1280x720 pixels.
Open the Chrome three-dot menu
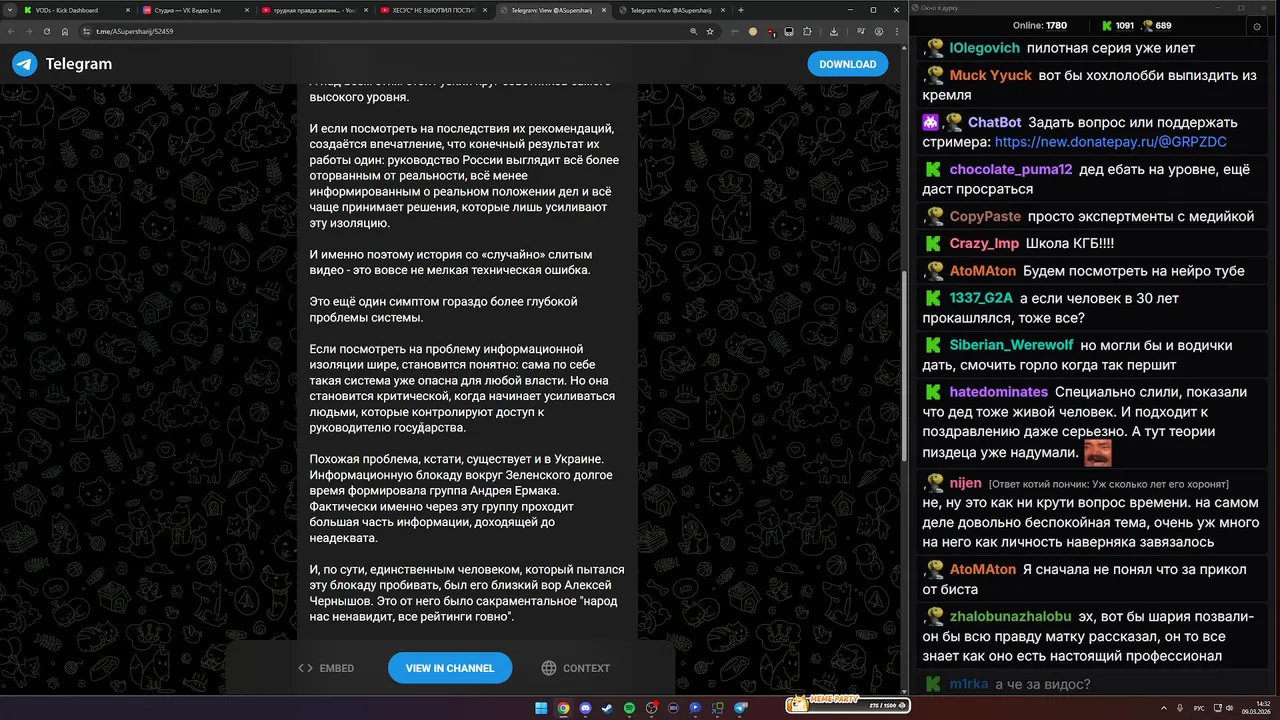896,31
